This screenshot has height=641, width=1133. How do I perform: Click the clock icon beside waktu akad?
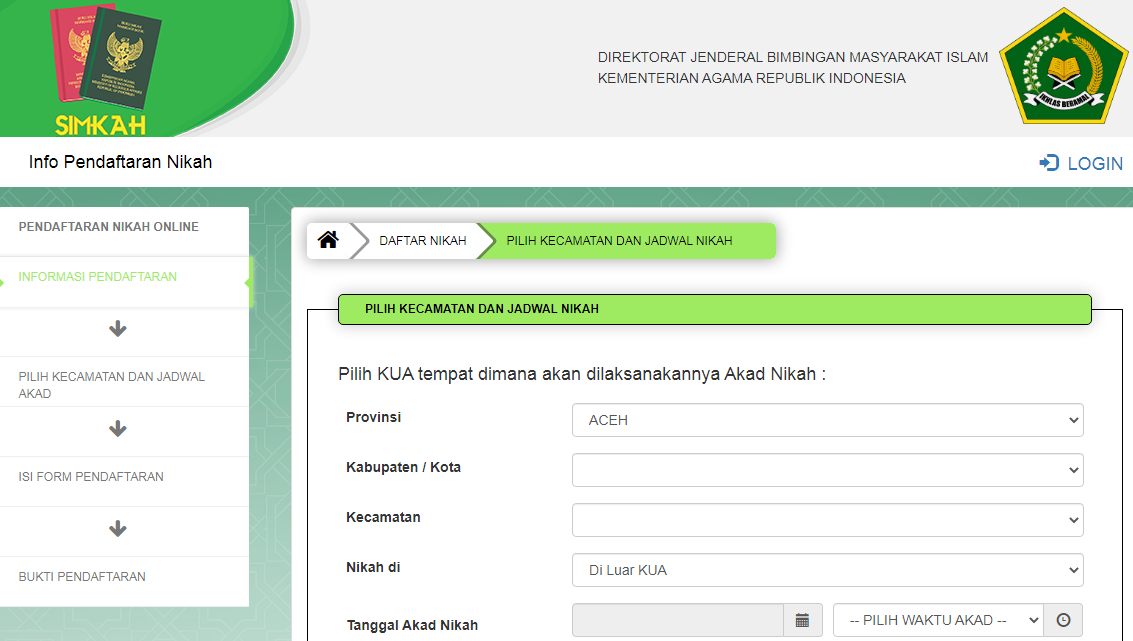coord(1063,620)
